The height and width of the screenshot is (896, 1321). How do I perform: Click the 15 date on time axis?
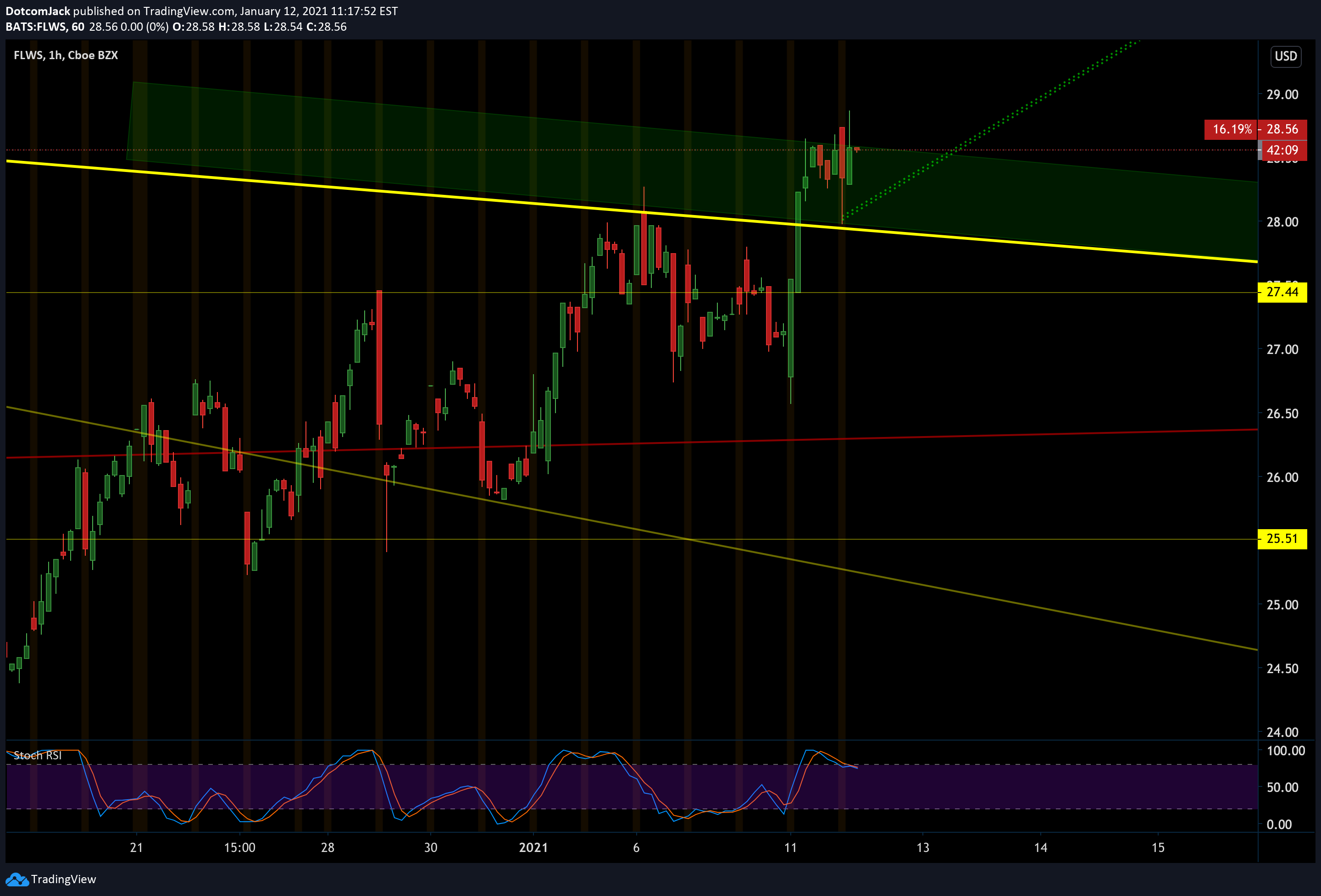(1158, 848)
